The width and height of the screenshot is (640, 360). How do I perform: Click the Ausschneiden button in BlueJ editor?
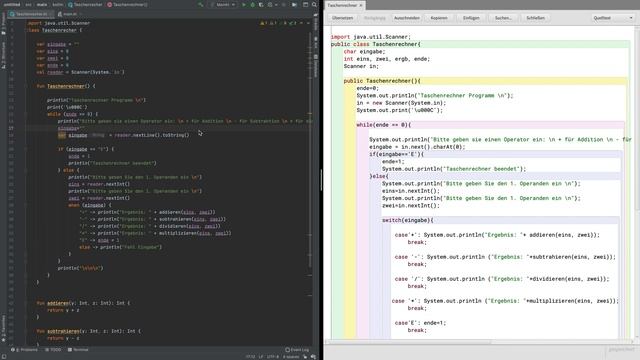coord(407,18)
